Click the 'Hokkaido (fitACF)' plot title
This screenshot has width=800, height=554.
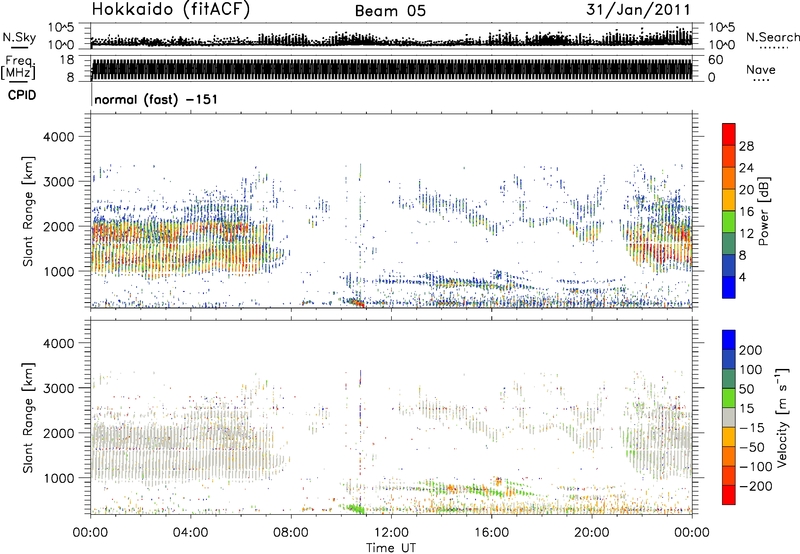[171, 9]
